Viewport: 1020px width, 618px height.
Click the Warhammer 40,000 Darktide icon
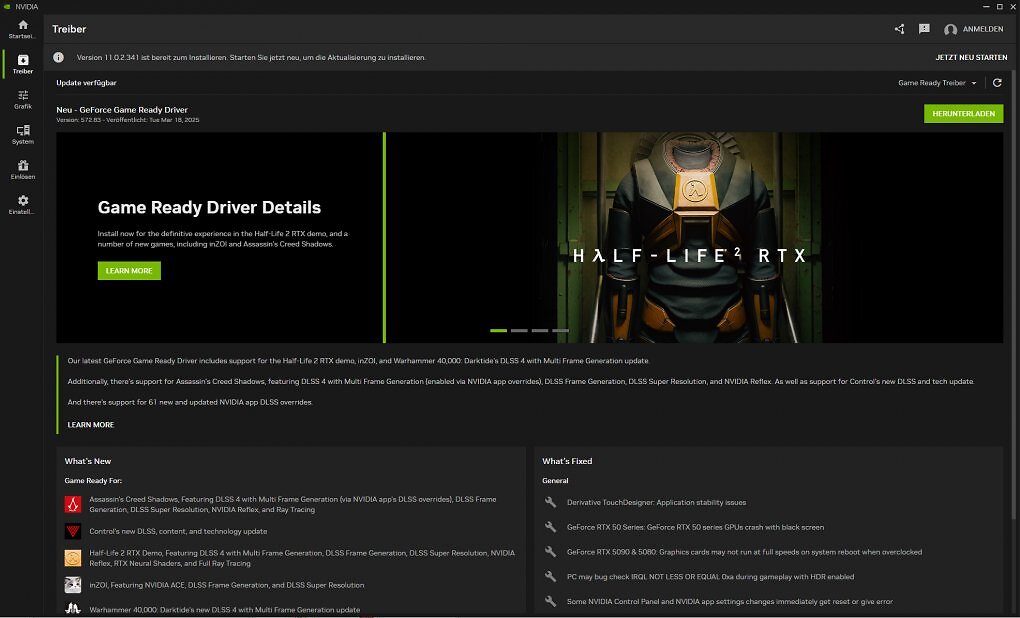[x=73, y=609]
